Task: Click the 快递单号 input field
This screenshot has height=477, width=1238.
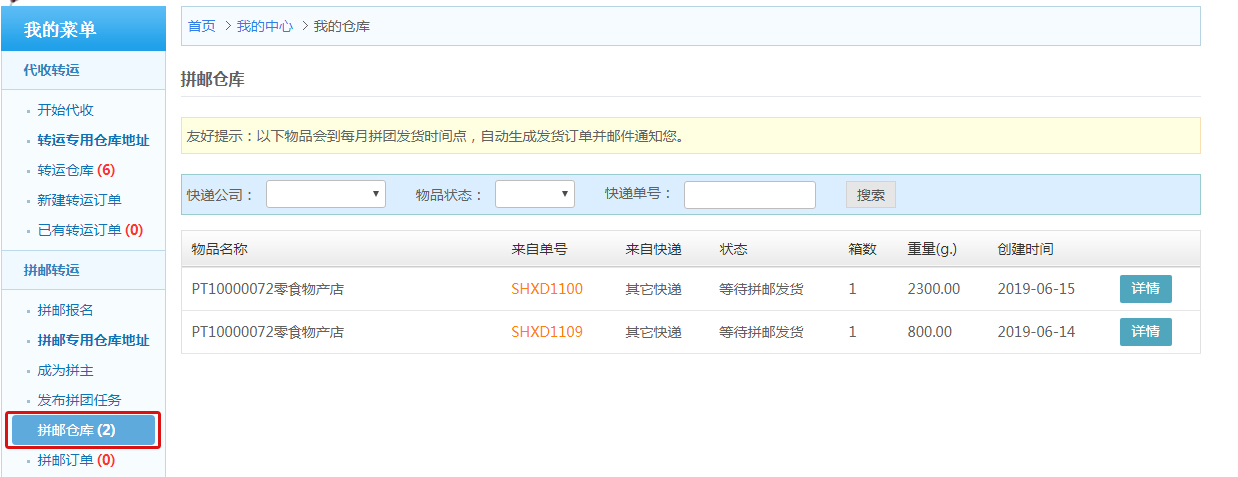Action: click(x=749, y=195)
